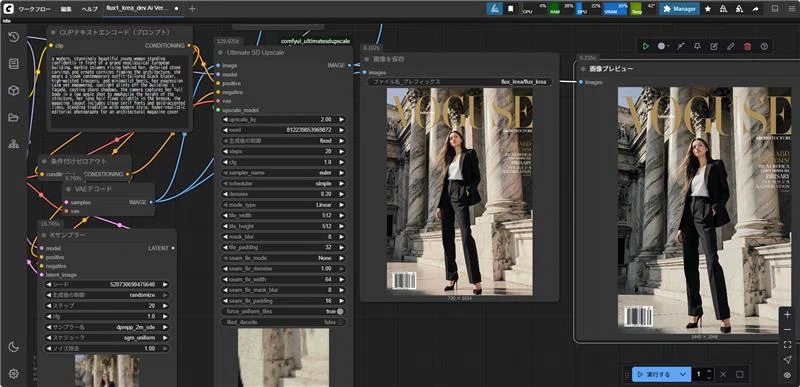Collapse the CLIPテキストエンコード node dot

tap(54, 33)
